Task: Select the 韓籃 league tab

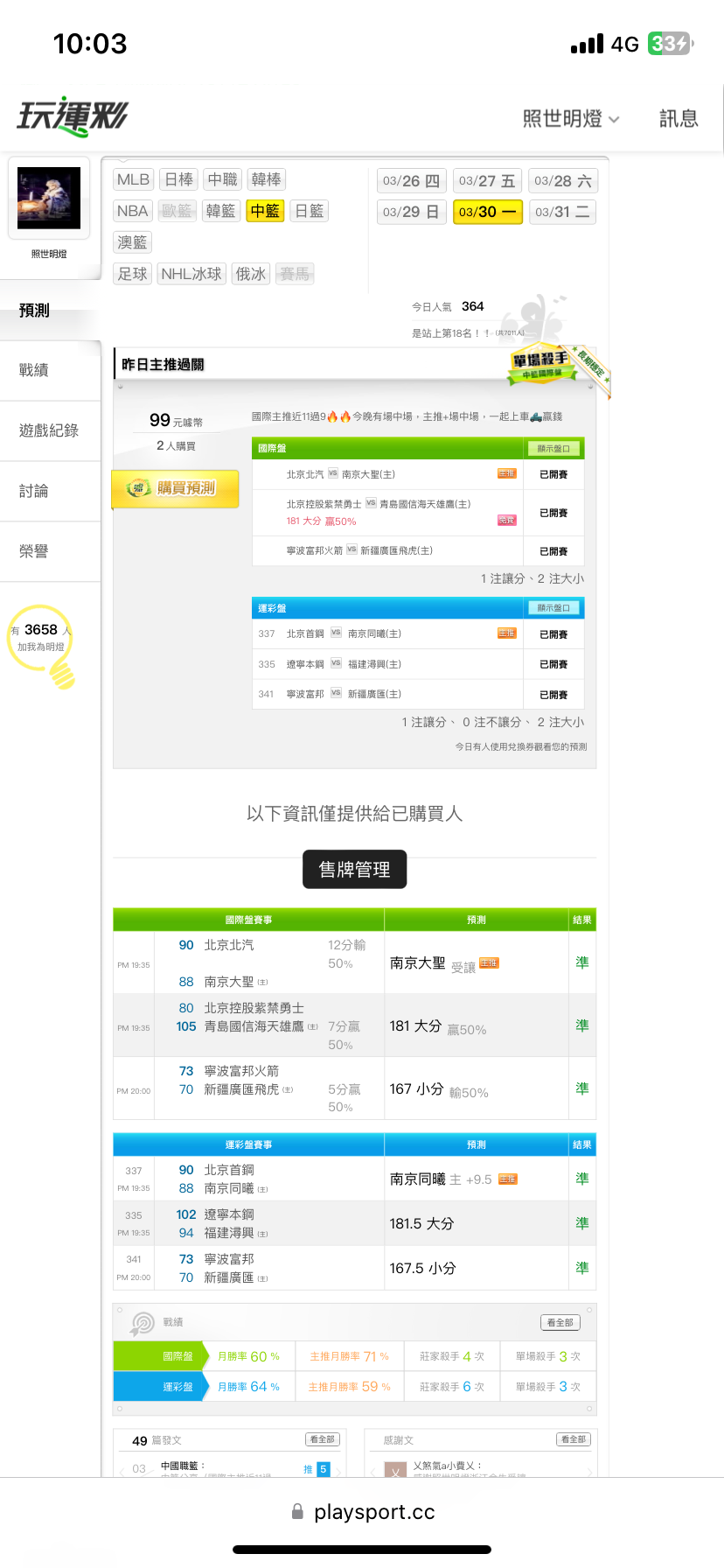Action: pyautogui.click(x=220, y=211)
